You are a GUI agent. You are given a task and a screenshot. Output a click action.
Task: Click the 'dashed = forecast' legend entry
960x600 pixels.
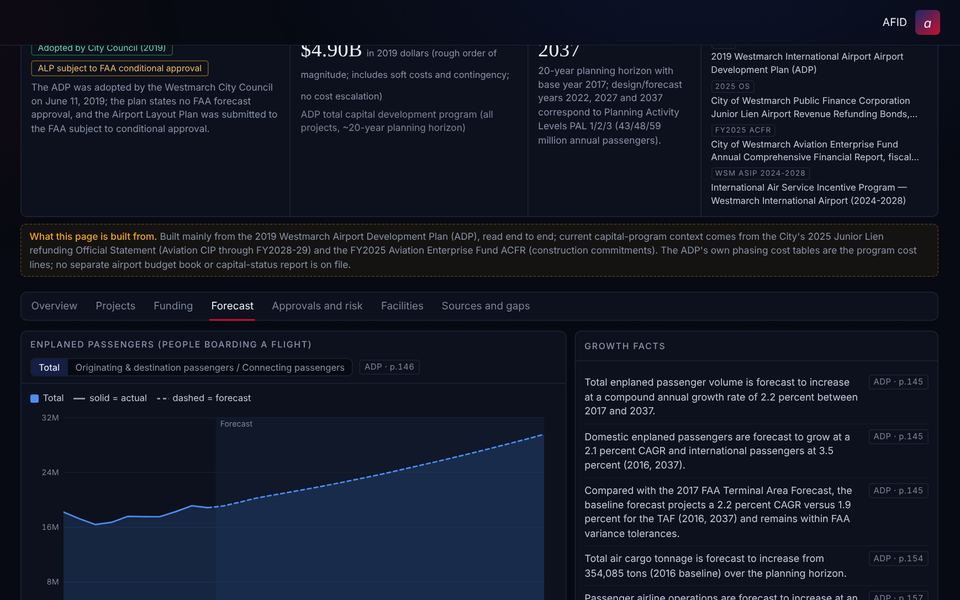(x=204, y=398)
